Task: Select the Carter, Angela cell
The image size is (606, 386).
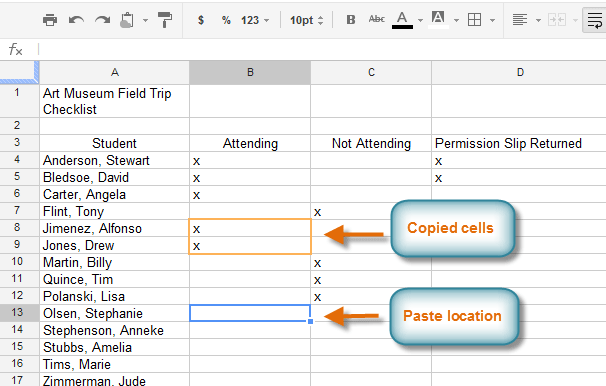Action: 114,194
